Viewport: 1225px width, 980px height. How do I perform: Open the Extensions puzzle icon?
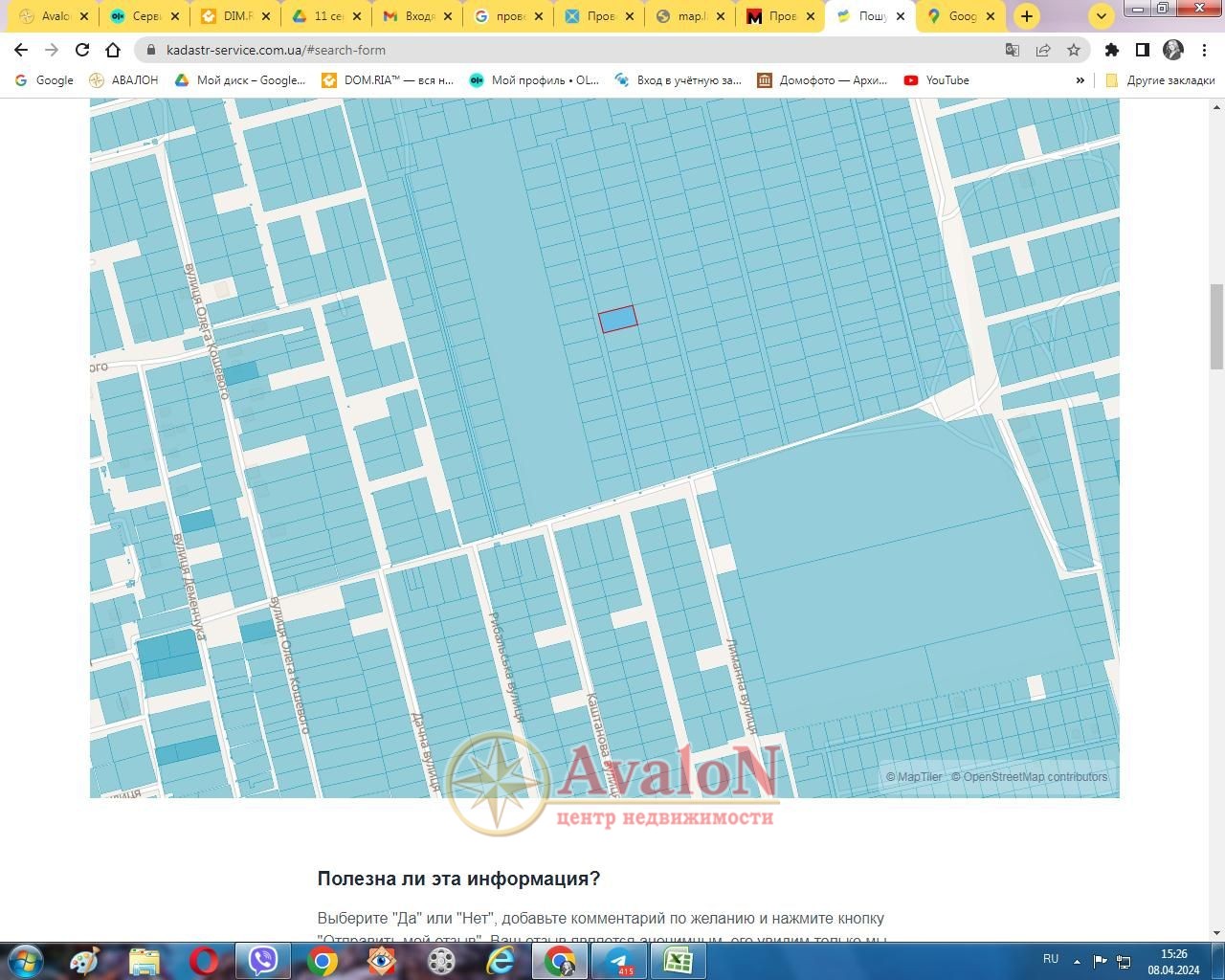pos(1111,50)
